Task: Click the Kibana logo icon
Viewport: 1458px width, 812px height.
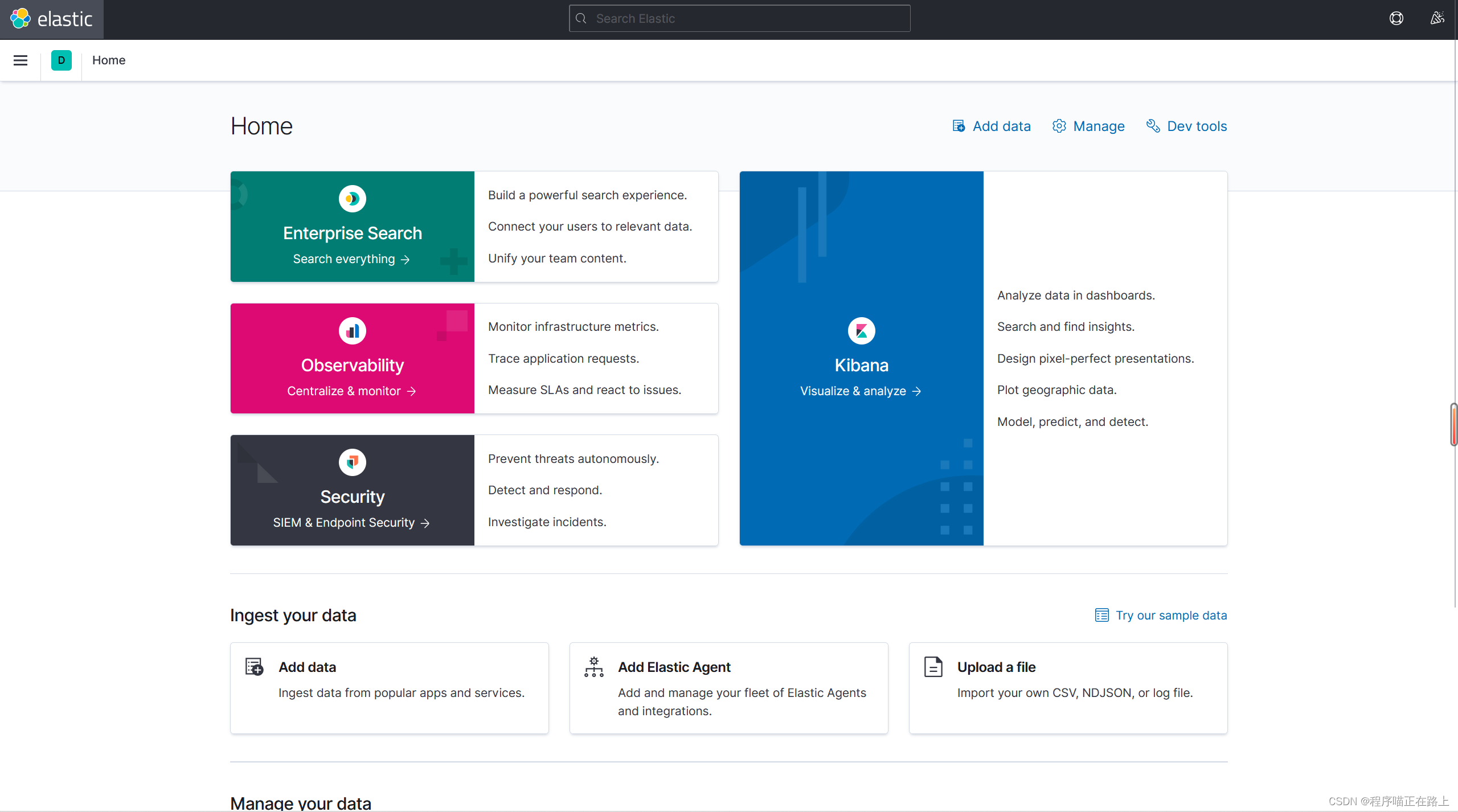Action: [x=861, y=331]
